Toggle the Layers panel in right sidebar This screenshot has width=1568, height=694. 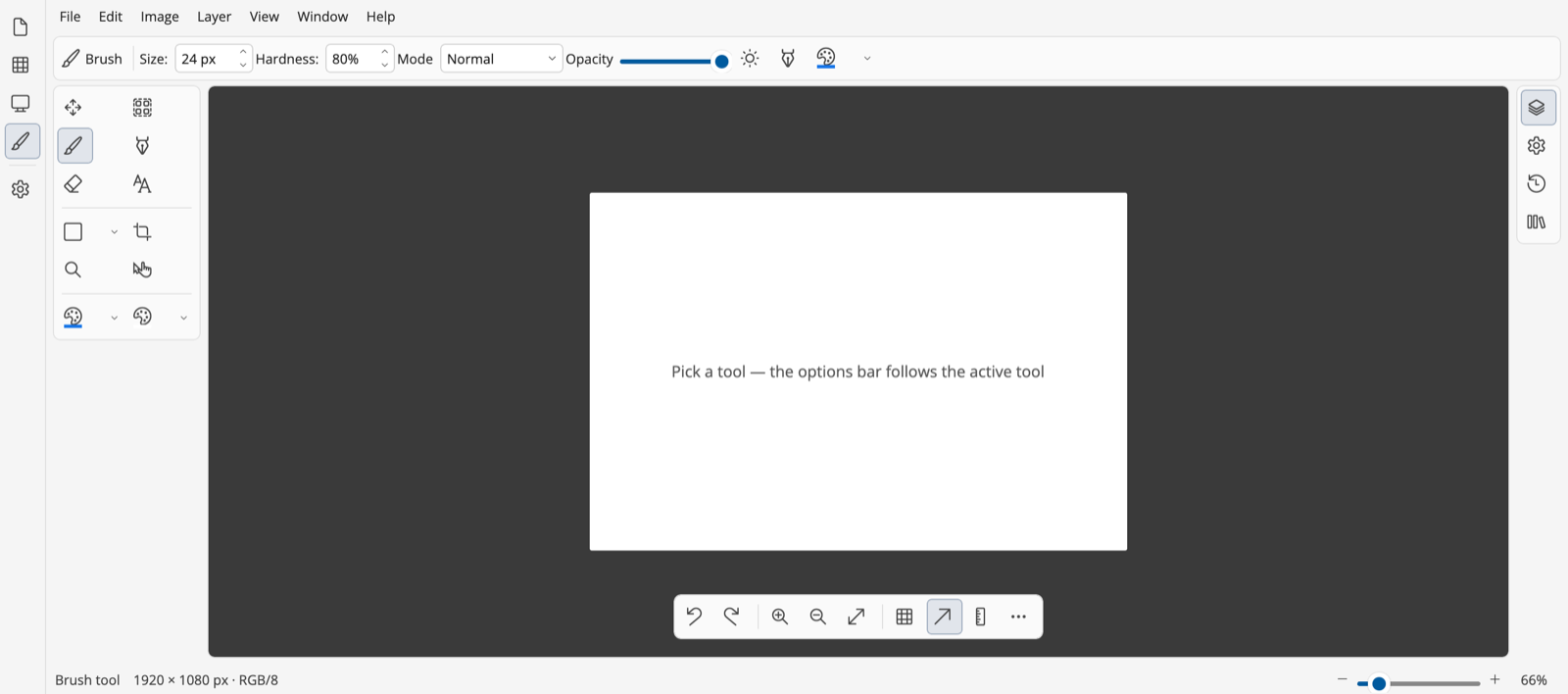pyautogui.click(x=1538, y=108)
